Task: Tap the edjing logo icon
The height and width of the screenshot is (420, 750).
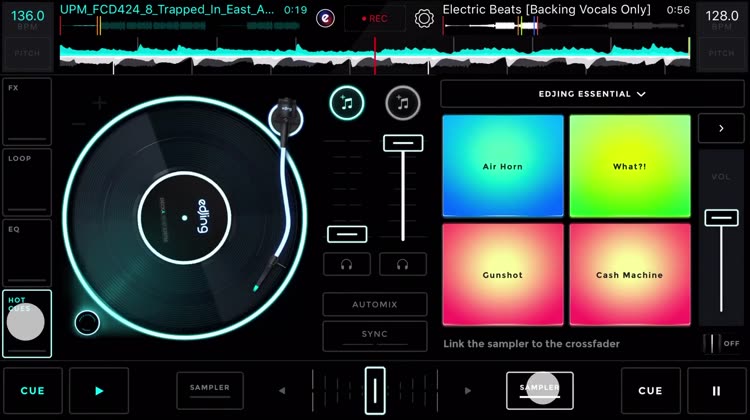Action: [325, 18]
